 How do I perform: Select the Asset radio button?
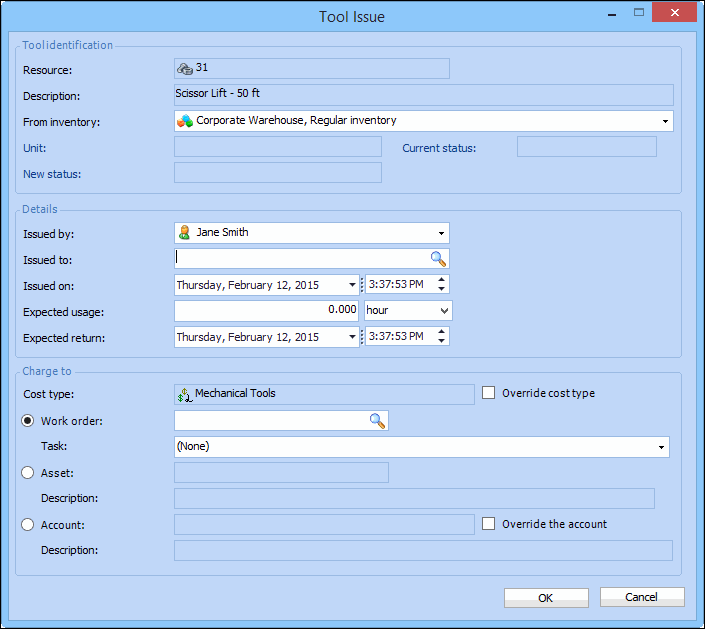[28, 472]
